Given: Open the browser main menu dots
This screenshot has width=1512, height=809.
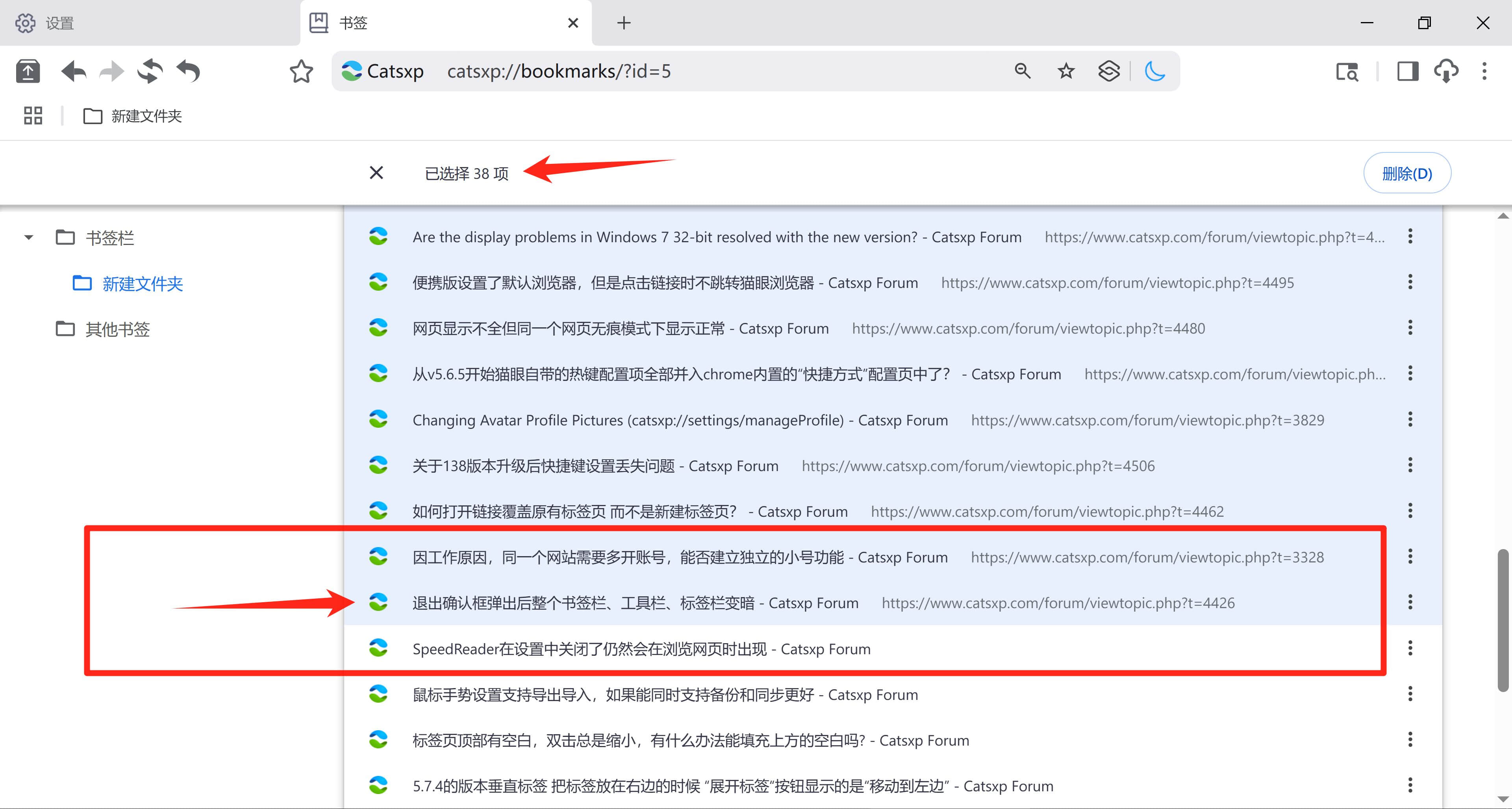Looking at the screenshot, I should (1484, 72).
